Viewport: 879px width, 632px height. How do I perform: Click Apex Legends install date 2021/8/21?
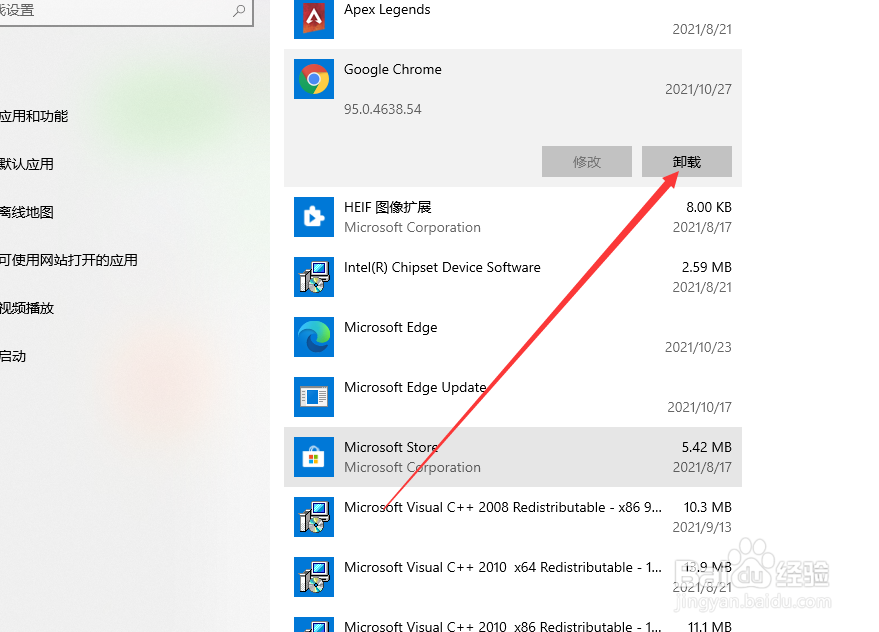point(702,30)
